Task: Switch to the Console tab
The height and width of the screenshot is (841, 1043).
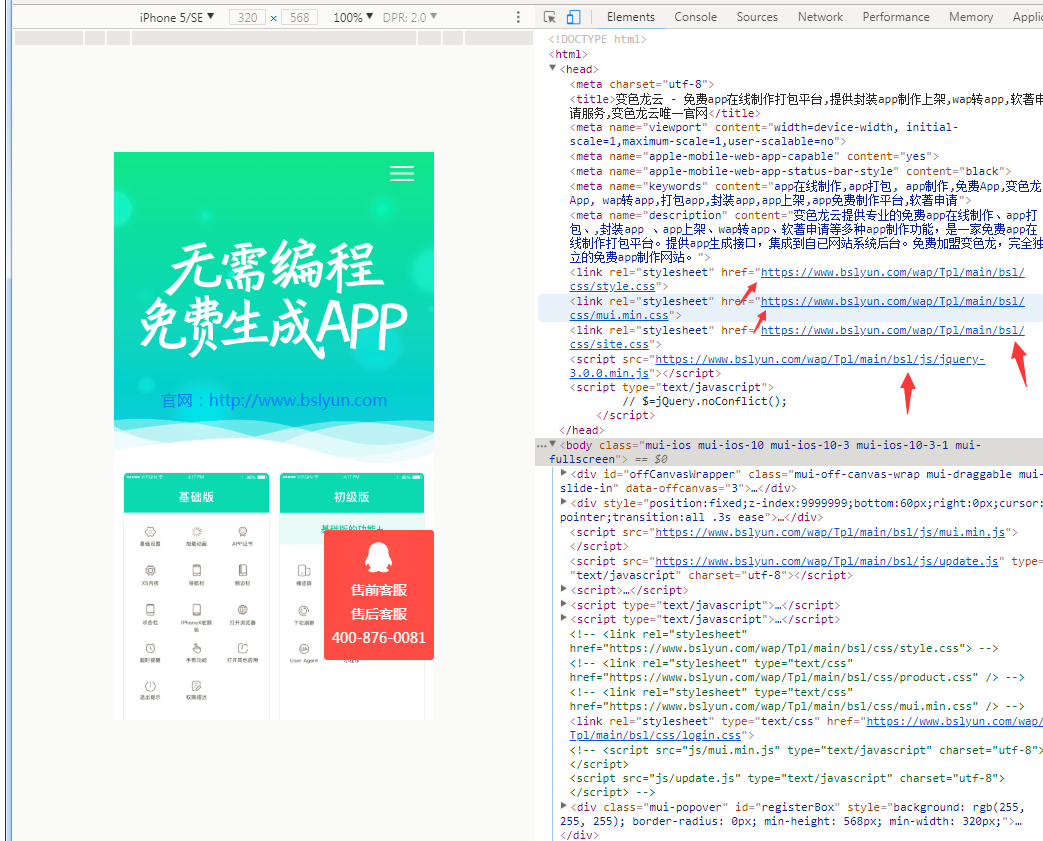Action: [x=696, y=17]
